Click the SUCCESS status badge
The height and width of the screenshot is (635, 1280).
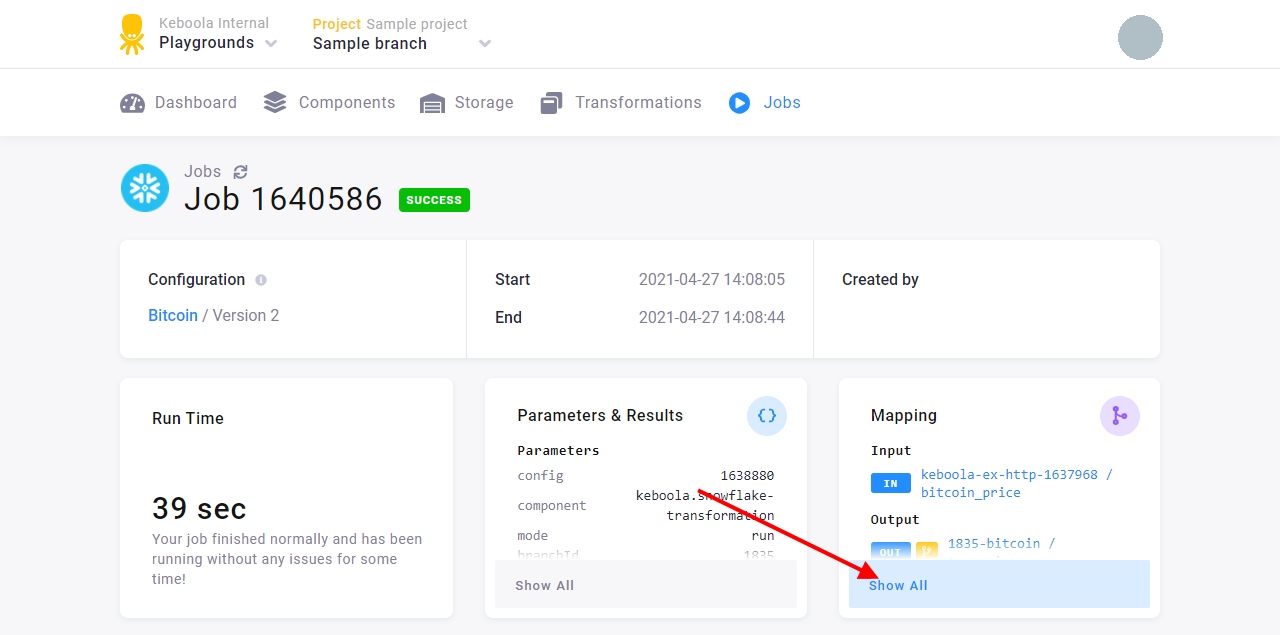[434, 200]
